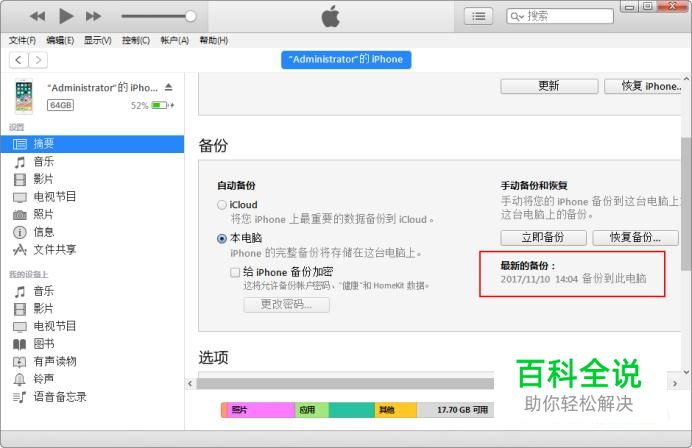Click the 选项 section heading

213,358
